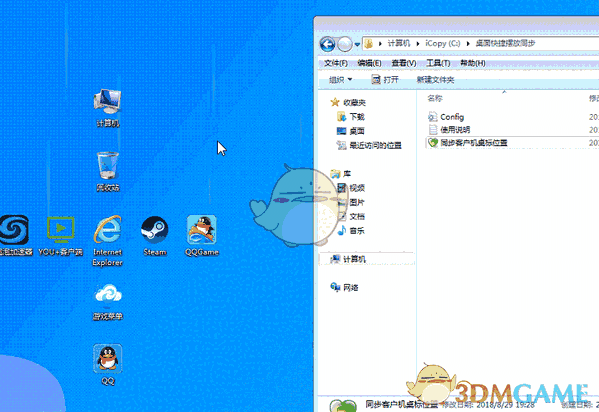Click the folder icon in address bar
Viewport: 599px width, 412px height.
(x=369, y=44)
